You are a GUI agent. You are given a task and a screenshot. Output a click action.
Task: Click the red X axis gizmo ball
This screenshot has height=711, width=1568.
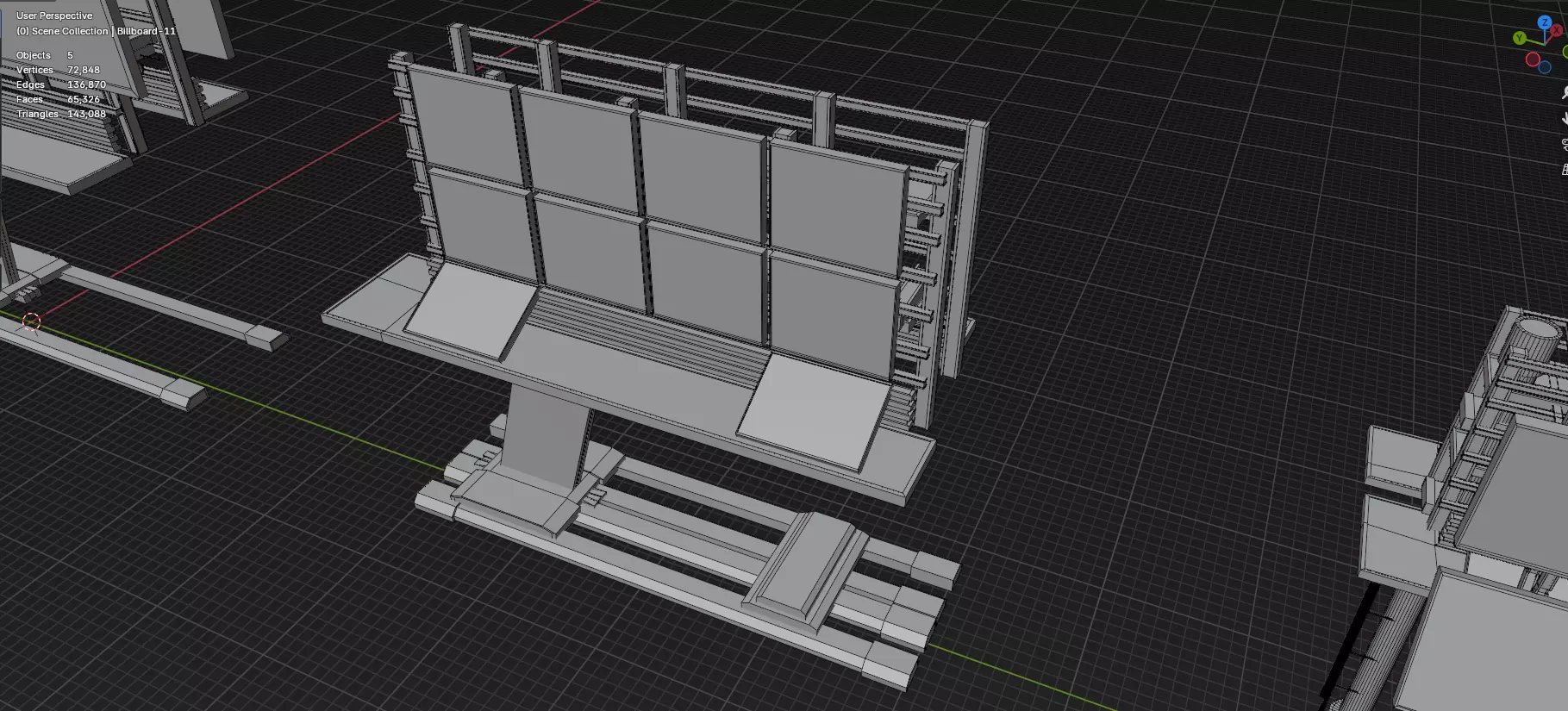point(1559,31)
